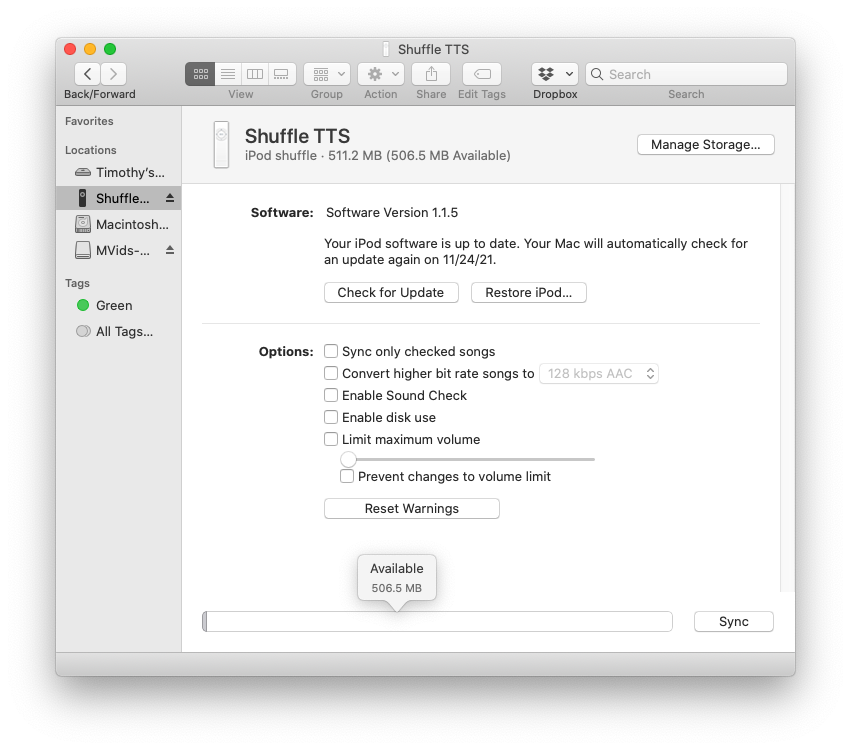Click the magnifying glass search icon
Image resolution: width=851 pixels, height=750 pixels.
[597, 74]
